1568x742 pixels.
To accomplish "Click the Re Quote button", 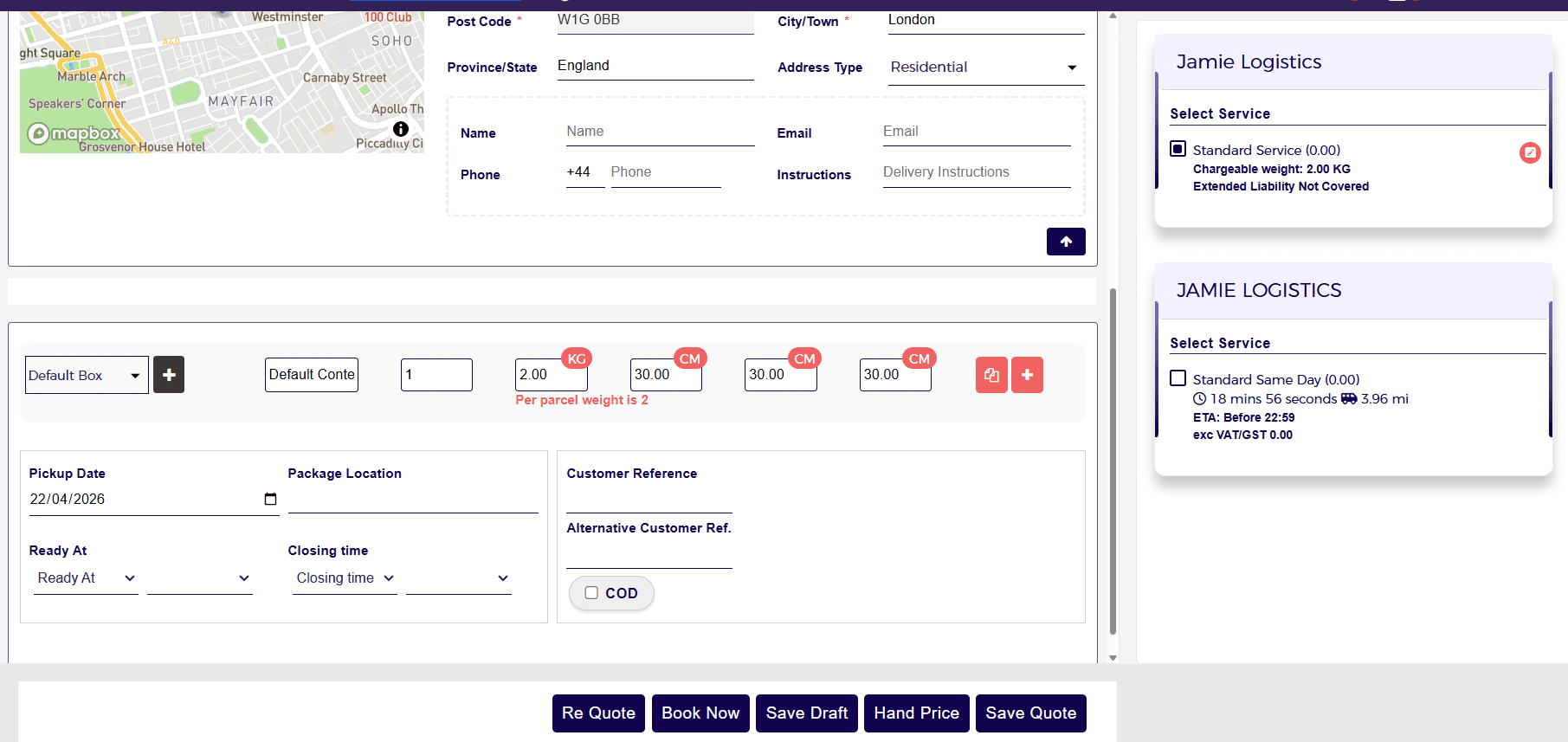I will point(598,713).
